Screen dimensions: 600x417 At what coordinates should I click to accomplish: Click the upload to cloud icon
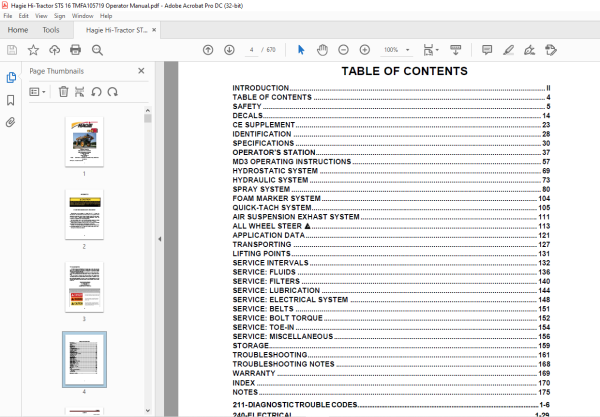tap(54, 50)
